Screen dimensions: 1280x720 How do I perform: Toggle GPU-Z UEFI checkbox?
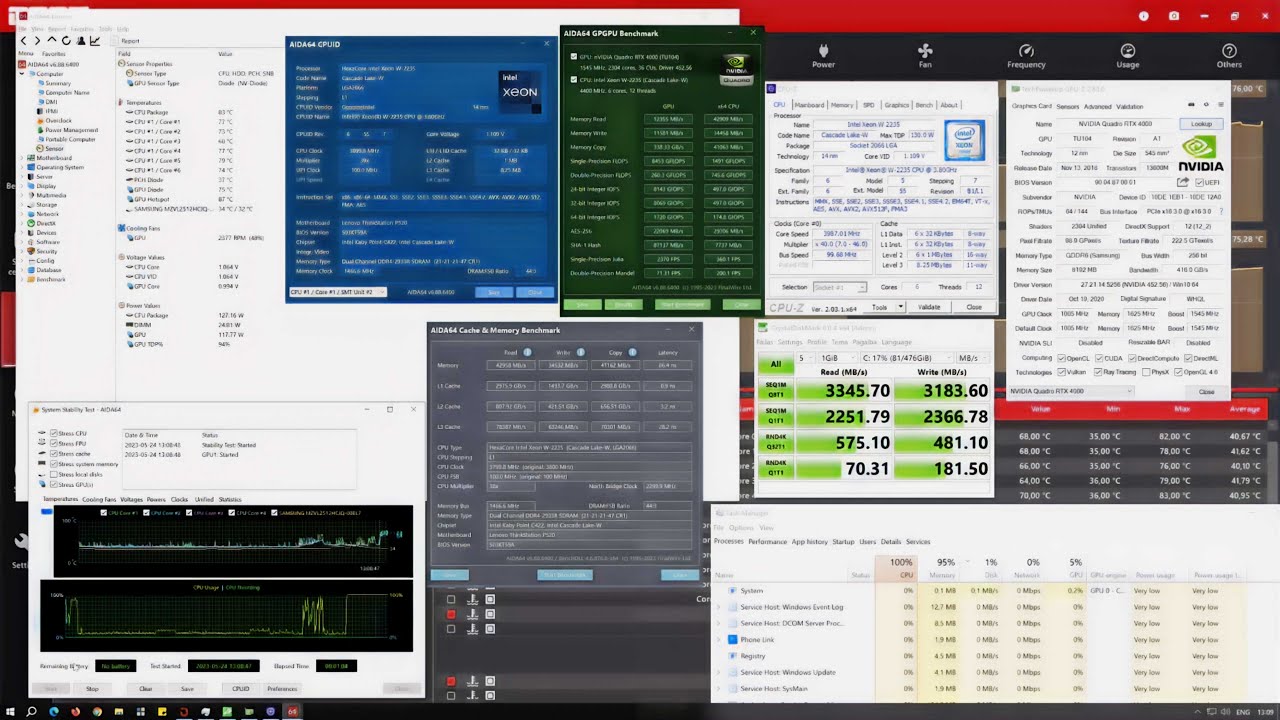point(1199,182)
